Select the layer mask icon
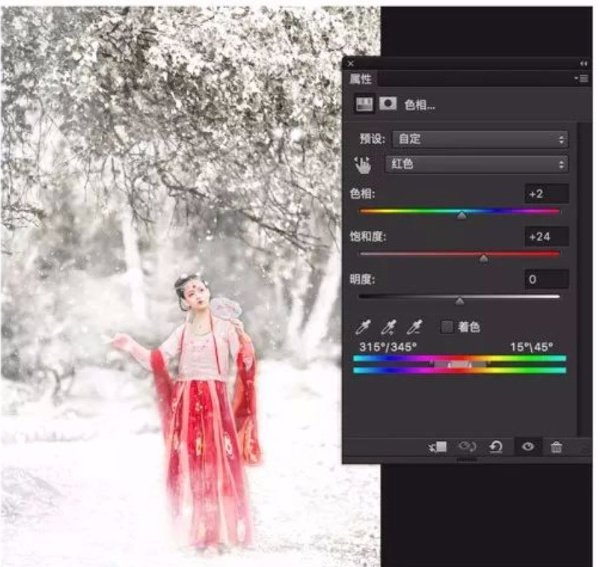This screenshot has height=567, width=600. coord(387,104)
